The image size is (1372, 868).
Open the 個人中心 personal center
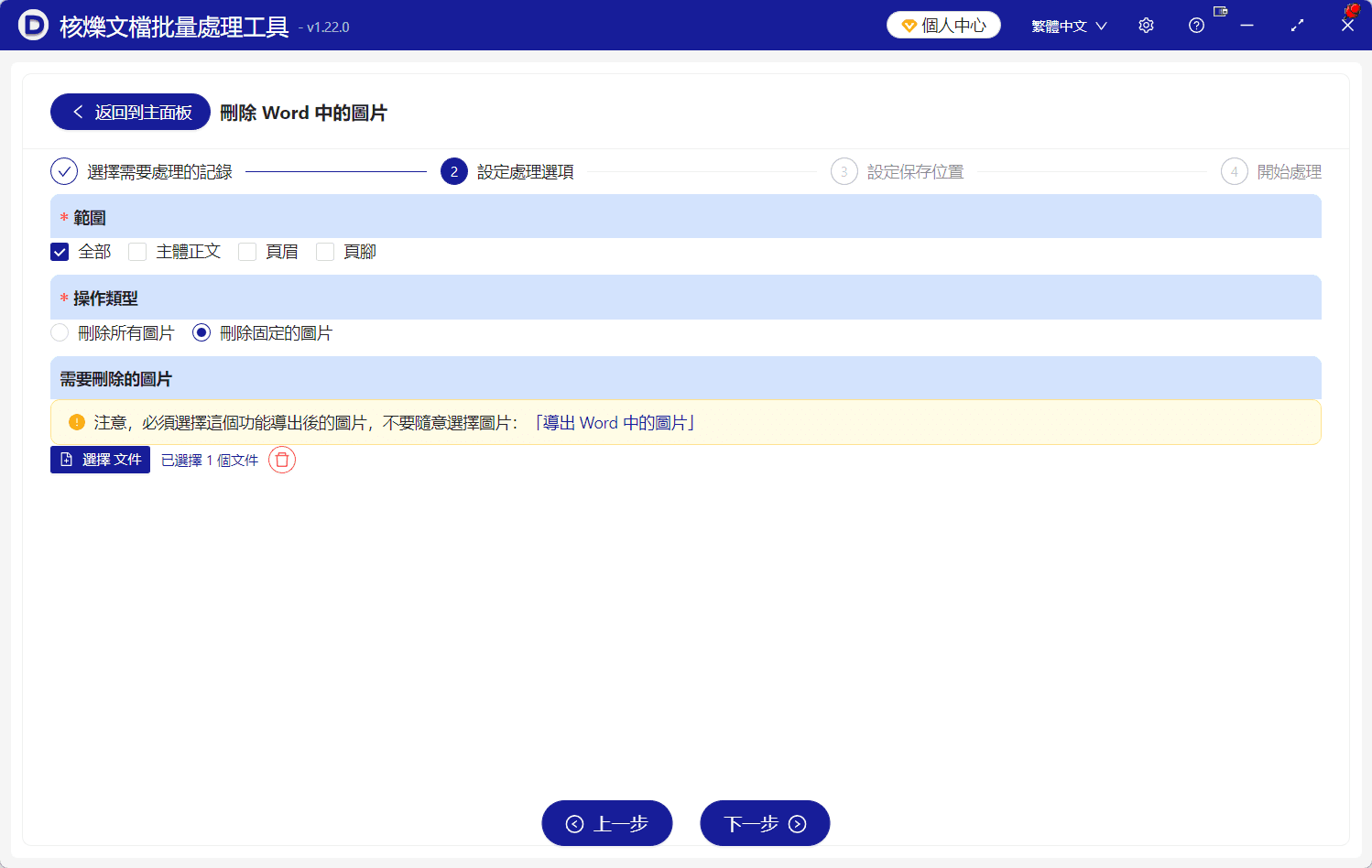click(942, 25)
